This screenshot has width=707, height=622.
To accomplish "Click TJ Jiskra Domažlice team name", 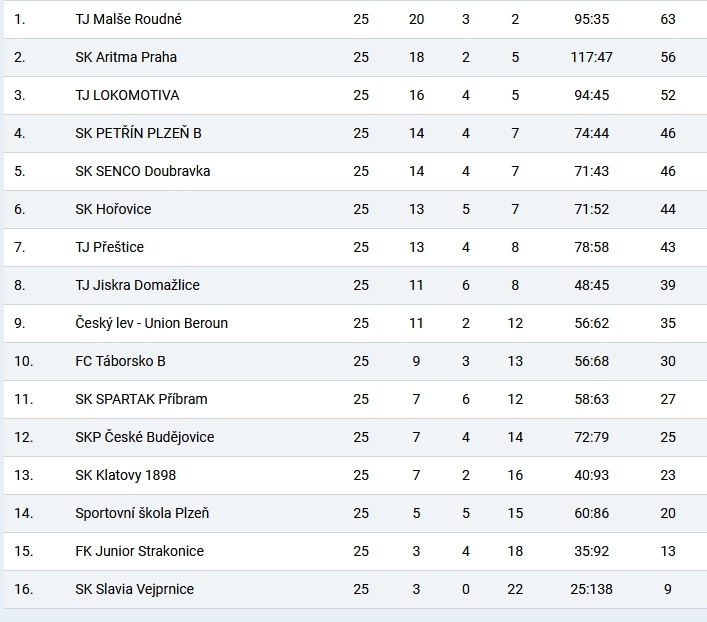I will (137, 285).
